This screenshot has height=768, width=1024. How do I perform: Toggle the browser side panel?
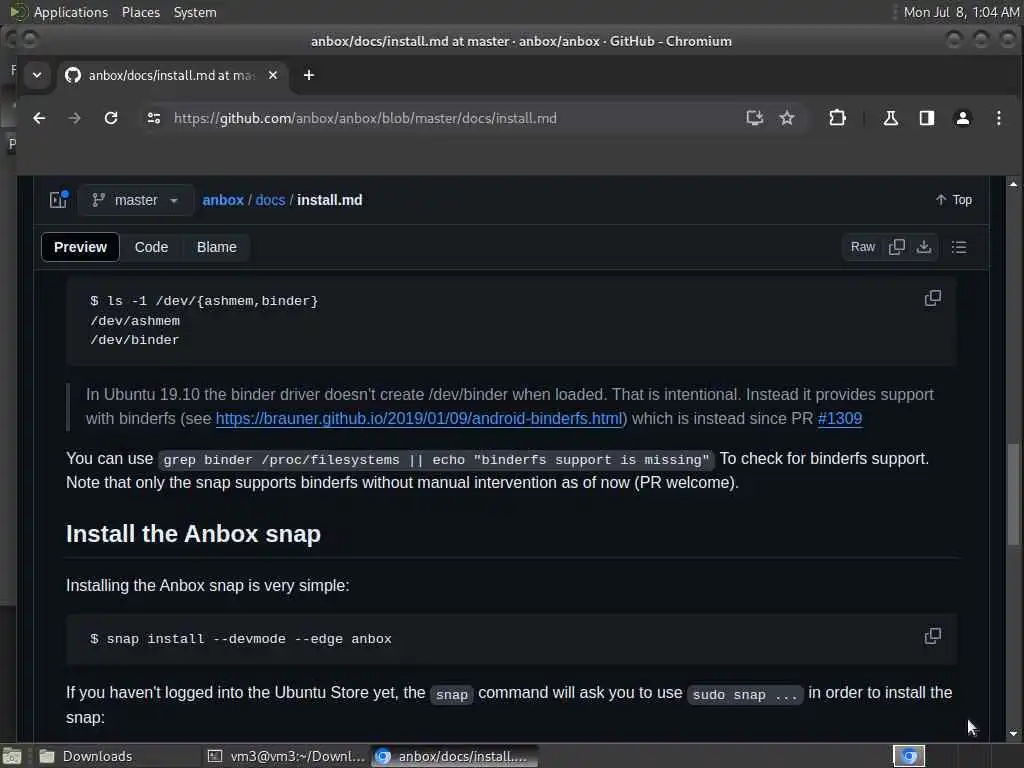click(x=927, y=118)
